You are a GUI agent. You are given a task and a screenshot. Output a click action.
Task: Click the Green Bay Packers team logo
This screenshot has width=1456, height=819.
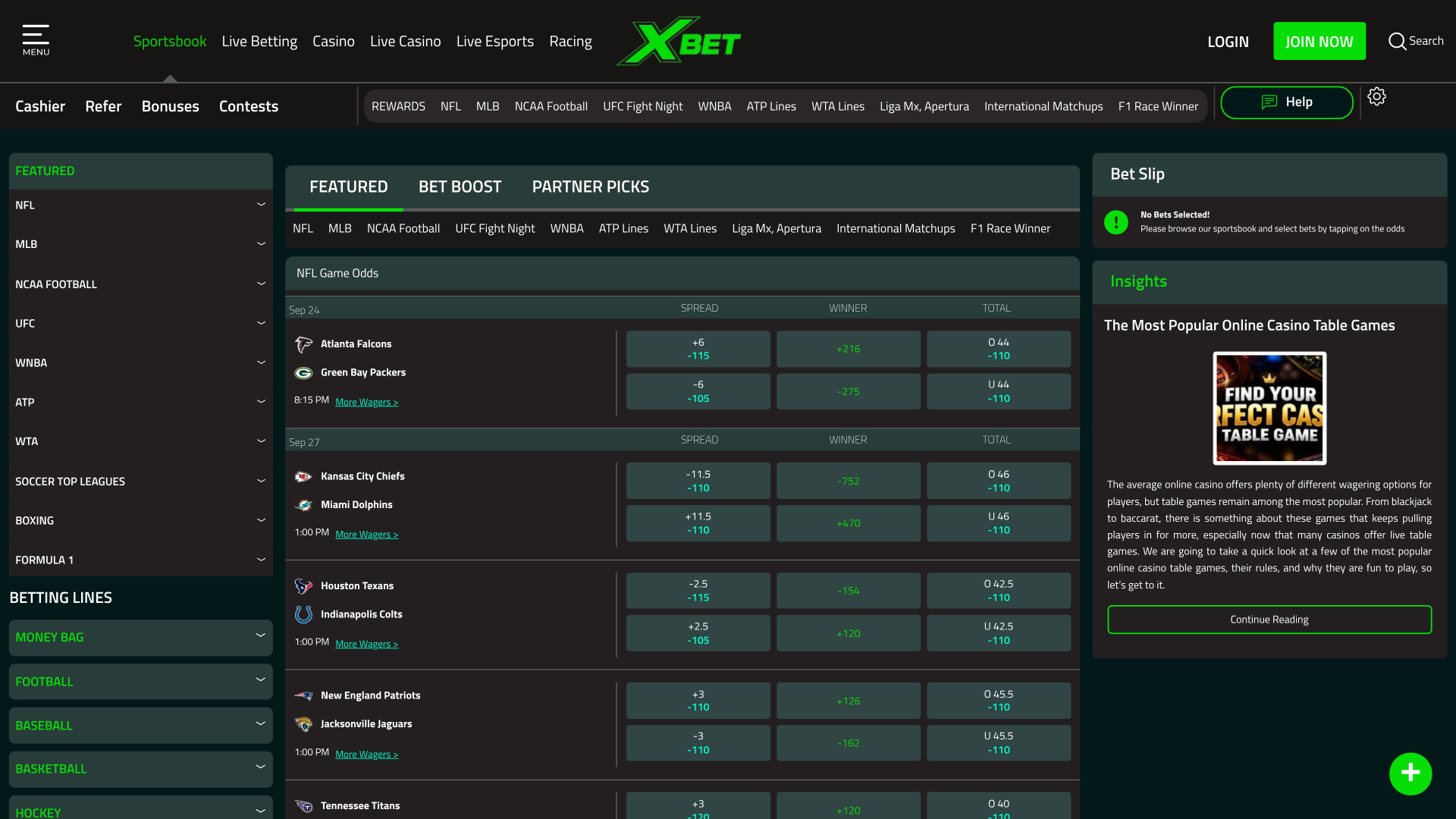[x=303, y=373]
